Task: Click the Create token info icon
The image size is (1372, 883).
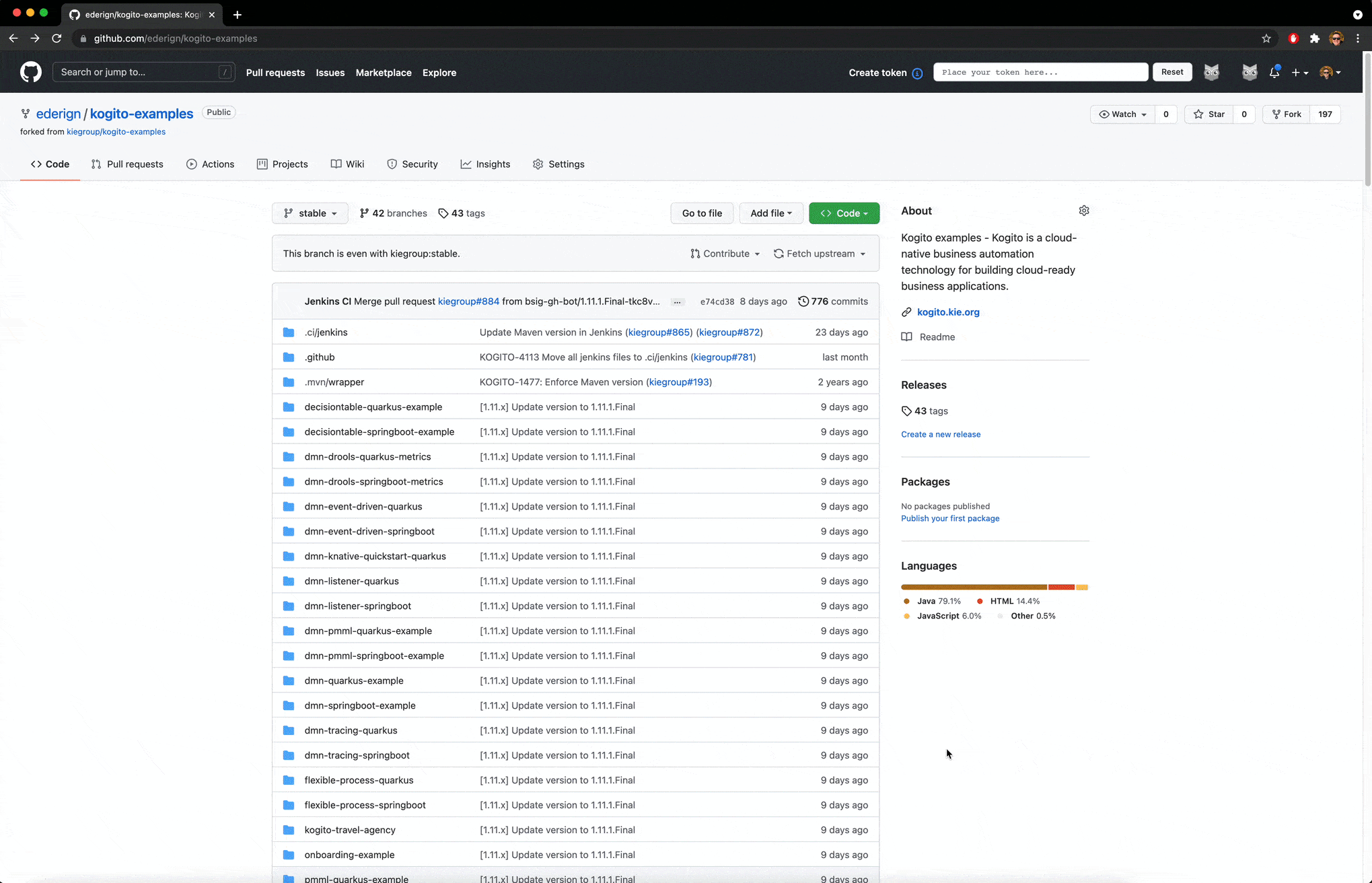Action: click(917, 73)
